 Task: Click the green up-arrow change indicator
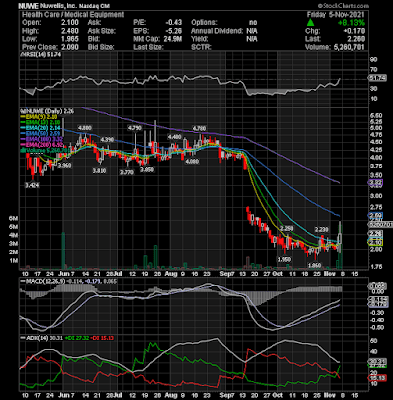click(x=311, y=23)
